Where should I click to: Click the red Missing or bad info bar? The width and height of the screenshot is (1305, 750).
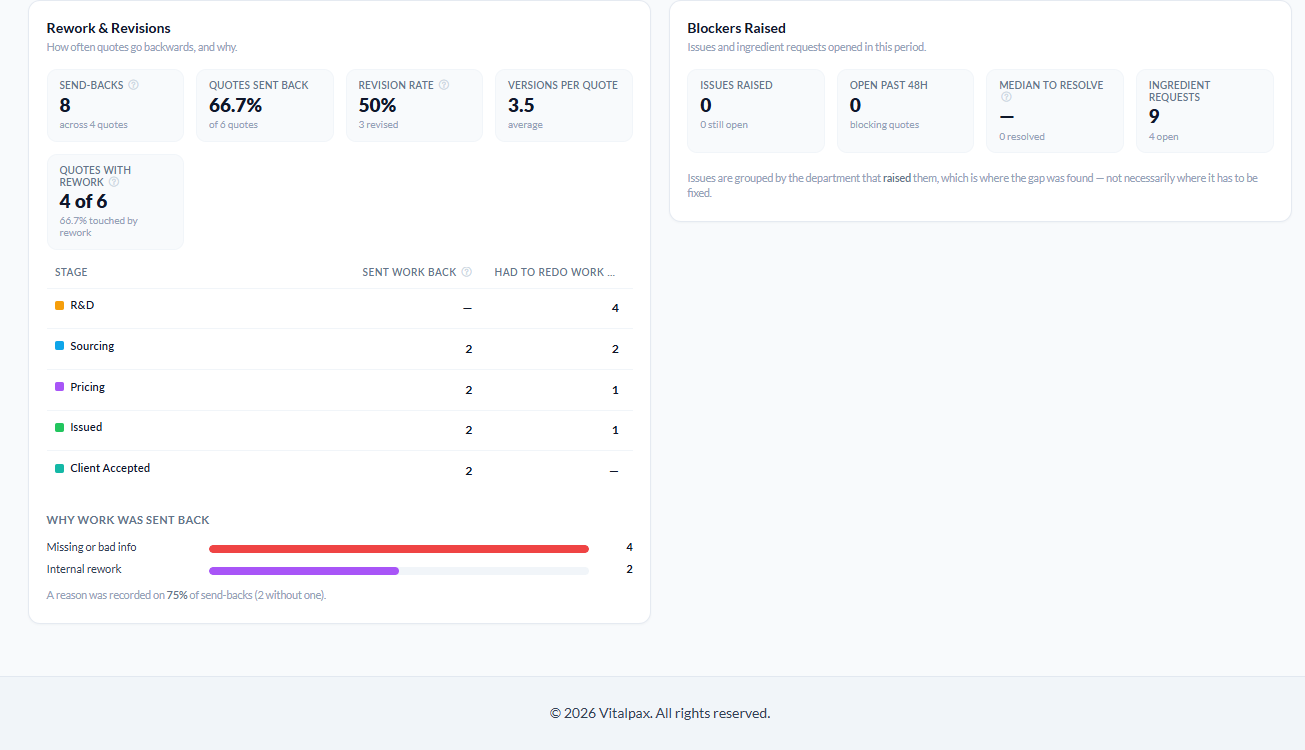point(399,548)
